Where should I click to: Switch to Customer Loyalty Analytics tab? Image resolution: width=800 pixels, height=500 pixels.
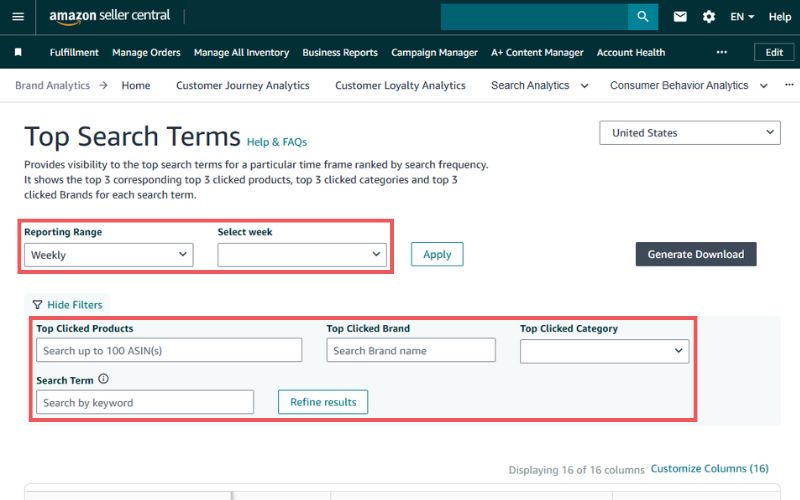point(401,85)
